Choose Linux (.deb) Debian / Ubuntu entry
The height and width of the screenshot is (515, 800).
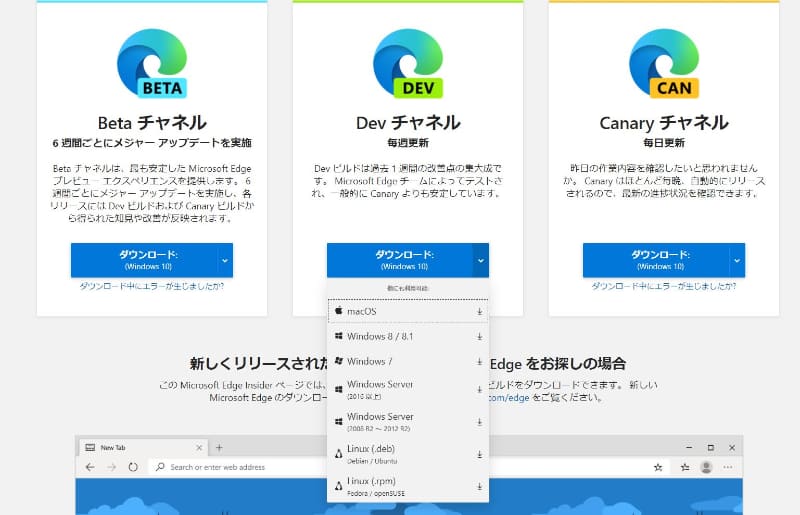[408, 454]
